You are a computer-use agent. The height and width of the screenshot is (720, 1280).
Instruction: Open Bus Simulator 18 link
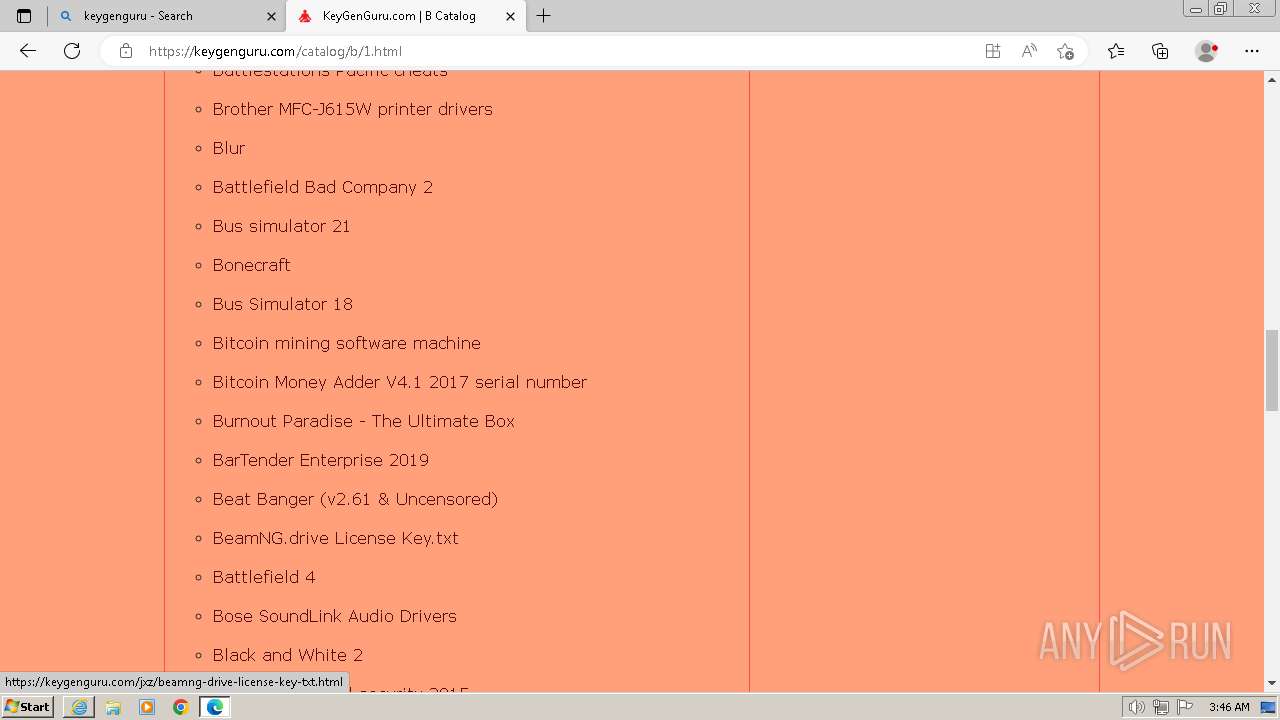[282, 304]
